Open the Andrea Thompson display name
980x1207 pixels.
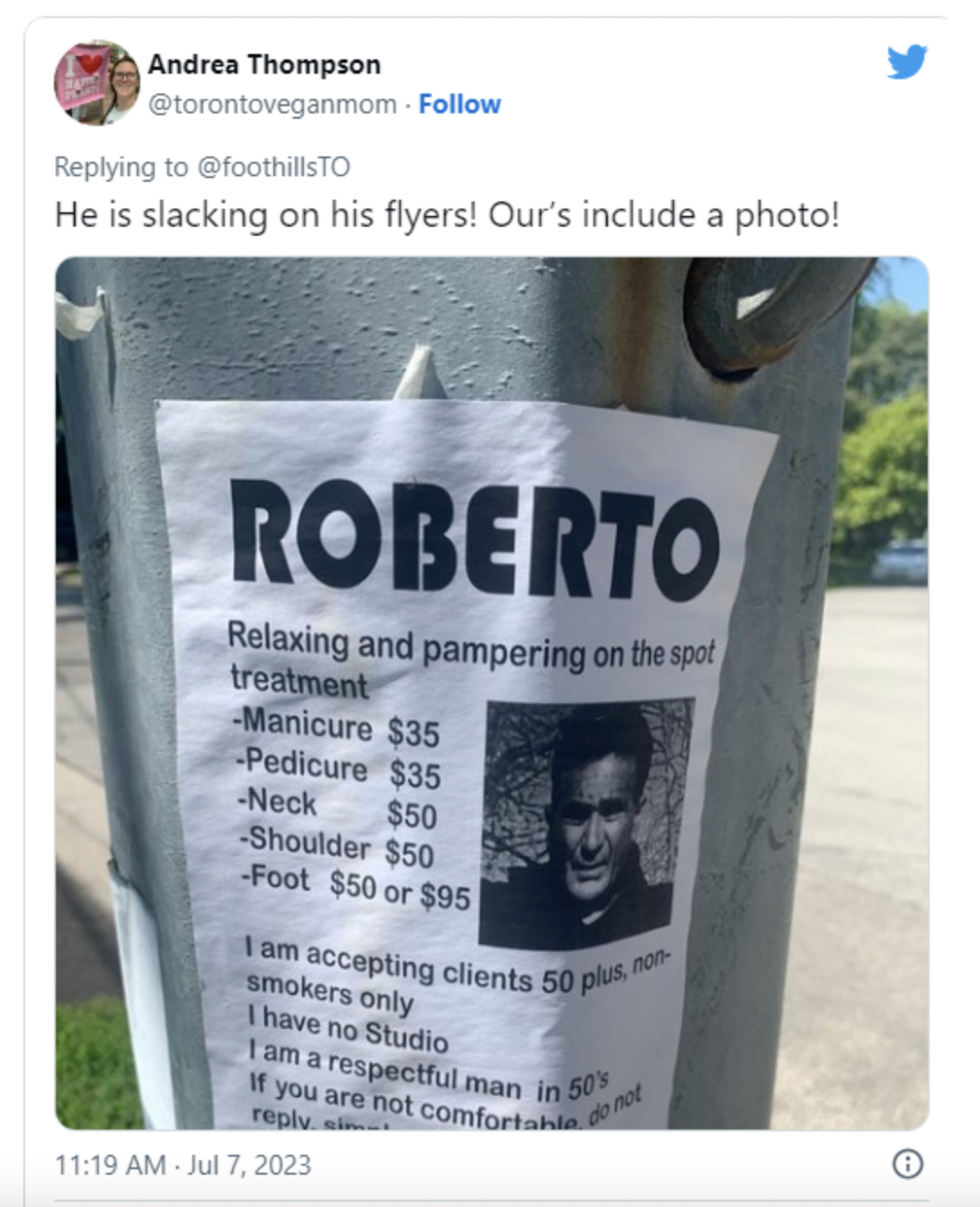coord(264,65)
